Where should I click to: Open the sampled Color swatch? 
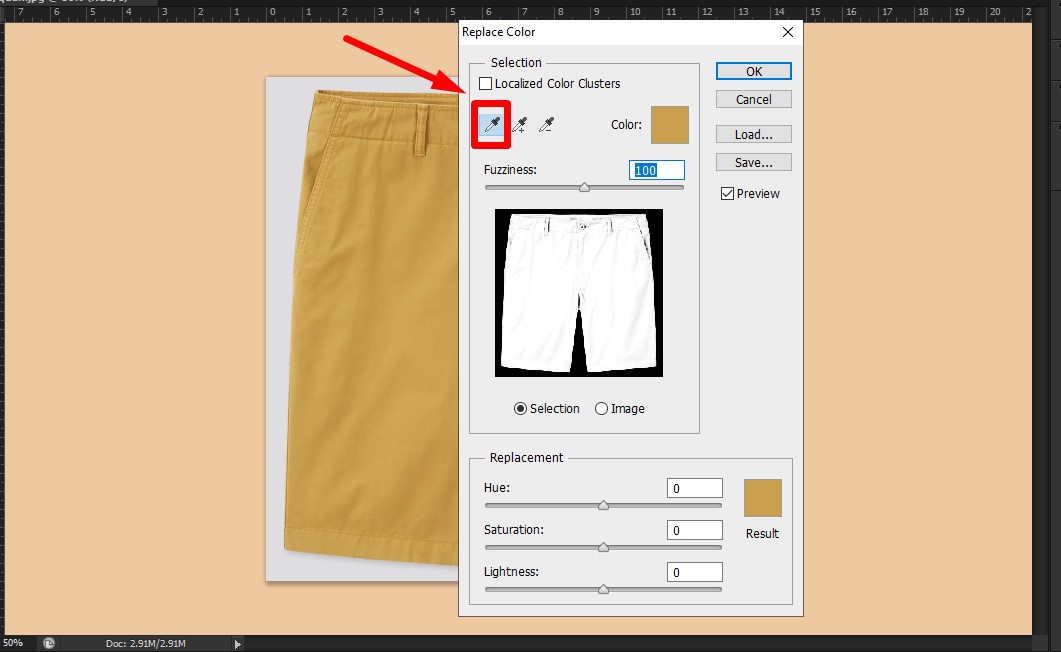[670, 124]
